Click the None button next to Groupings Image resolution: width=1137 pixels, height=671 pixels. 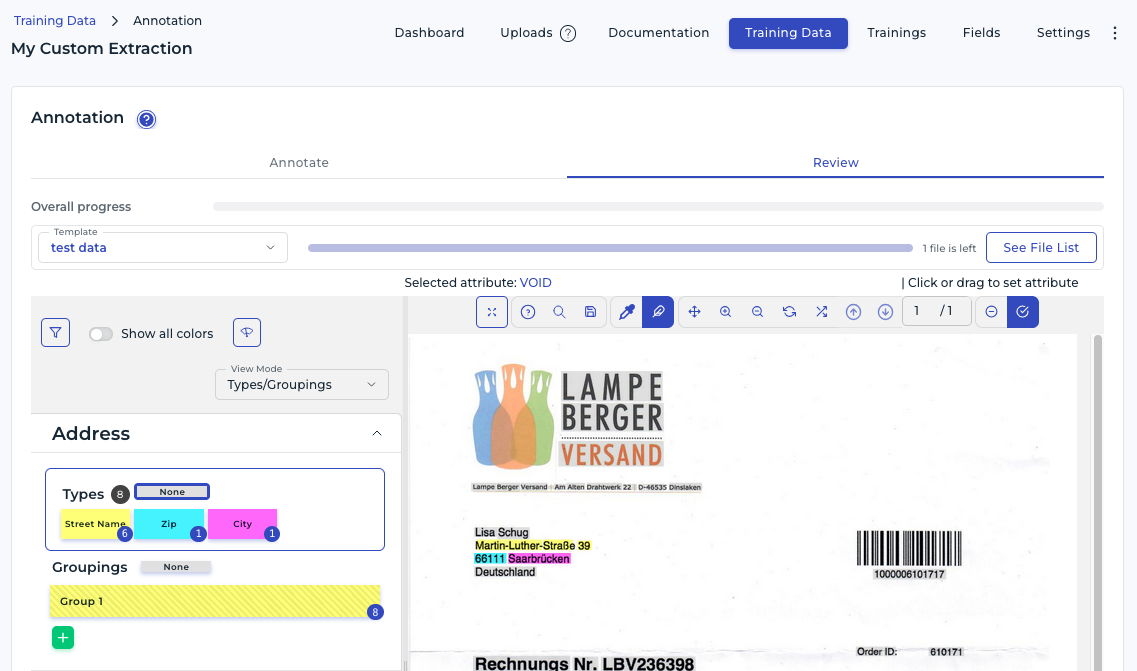[x=175, y=567]
